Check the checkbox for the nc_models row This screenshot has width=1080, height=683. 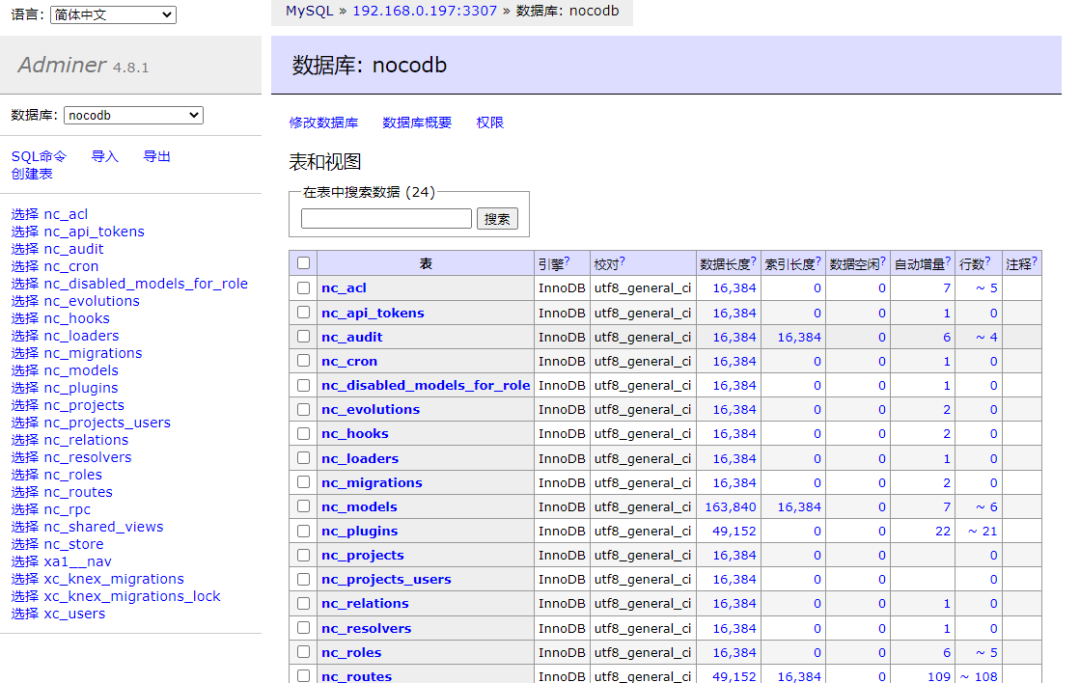pyautogui.click(x=303, y=506)
